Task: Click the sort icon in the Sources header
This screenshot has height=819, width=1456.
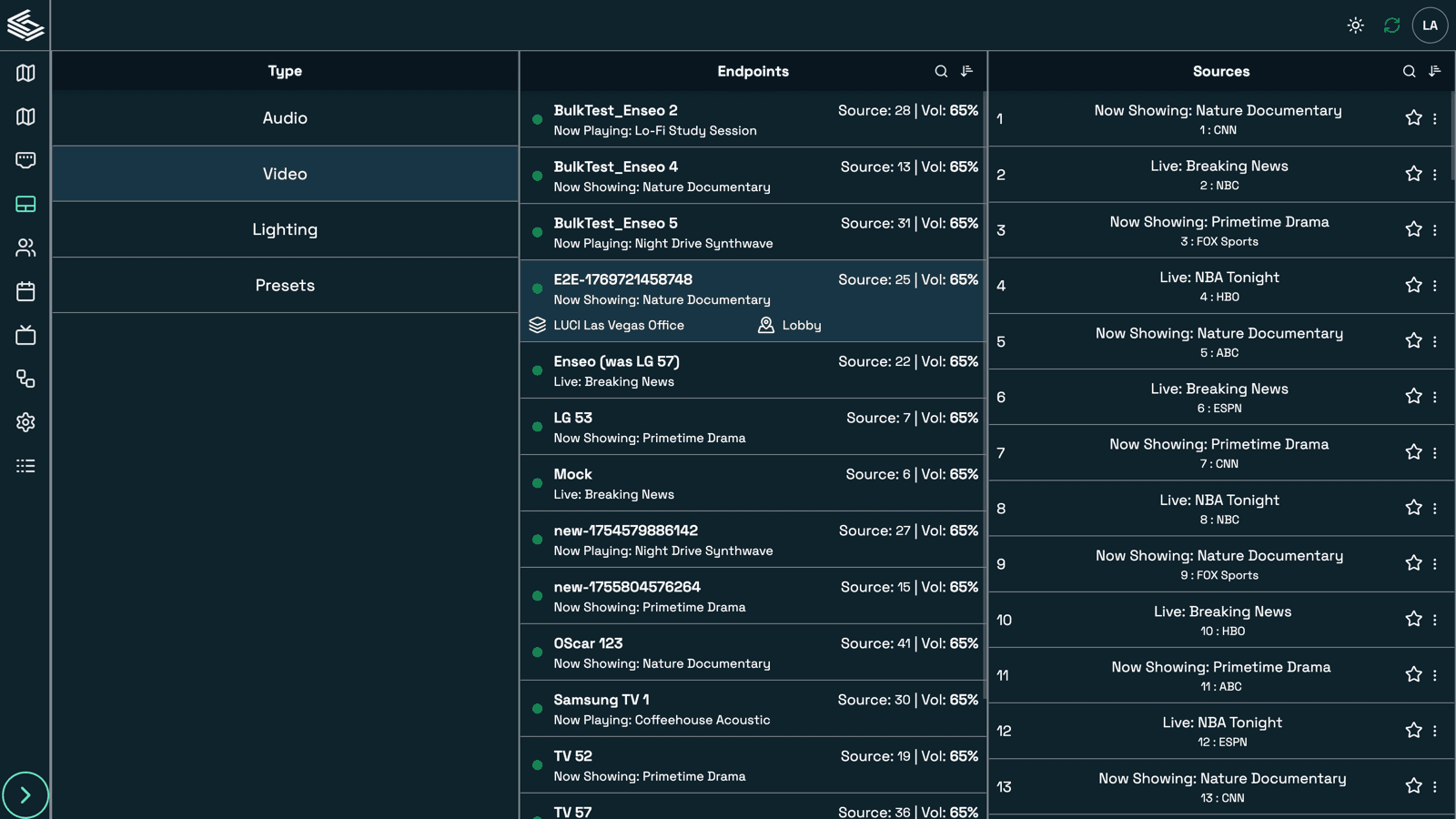Action: coord(1435,71)
